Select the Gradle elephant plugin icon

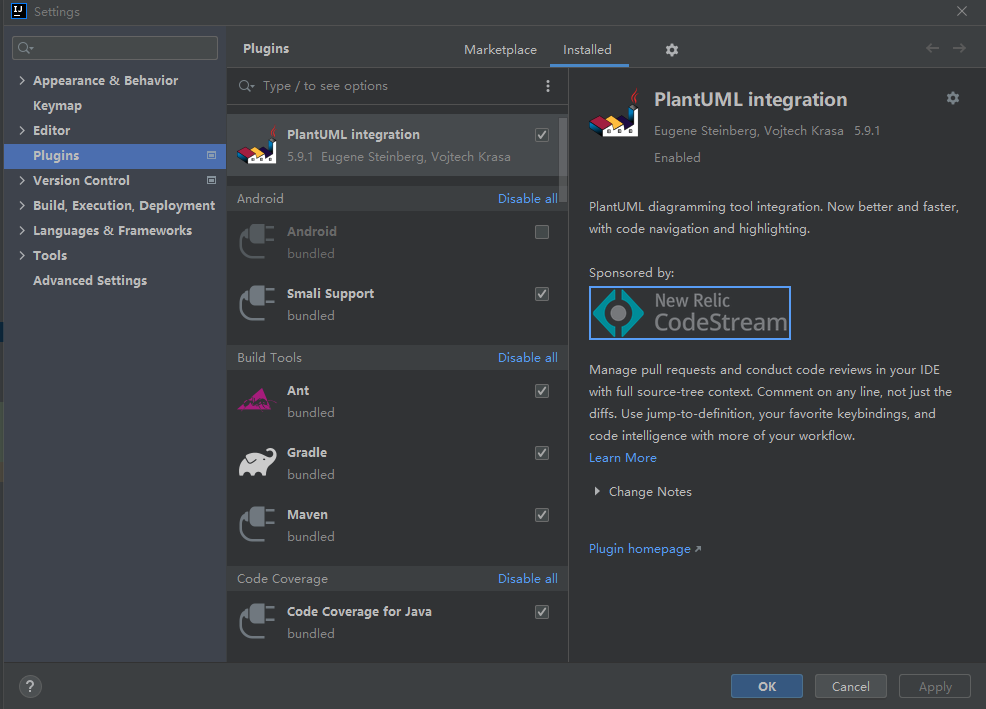[257, 463]
